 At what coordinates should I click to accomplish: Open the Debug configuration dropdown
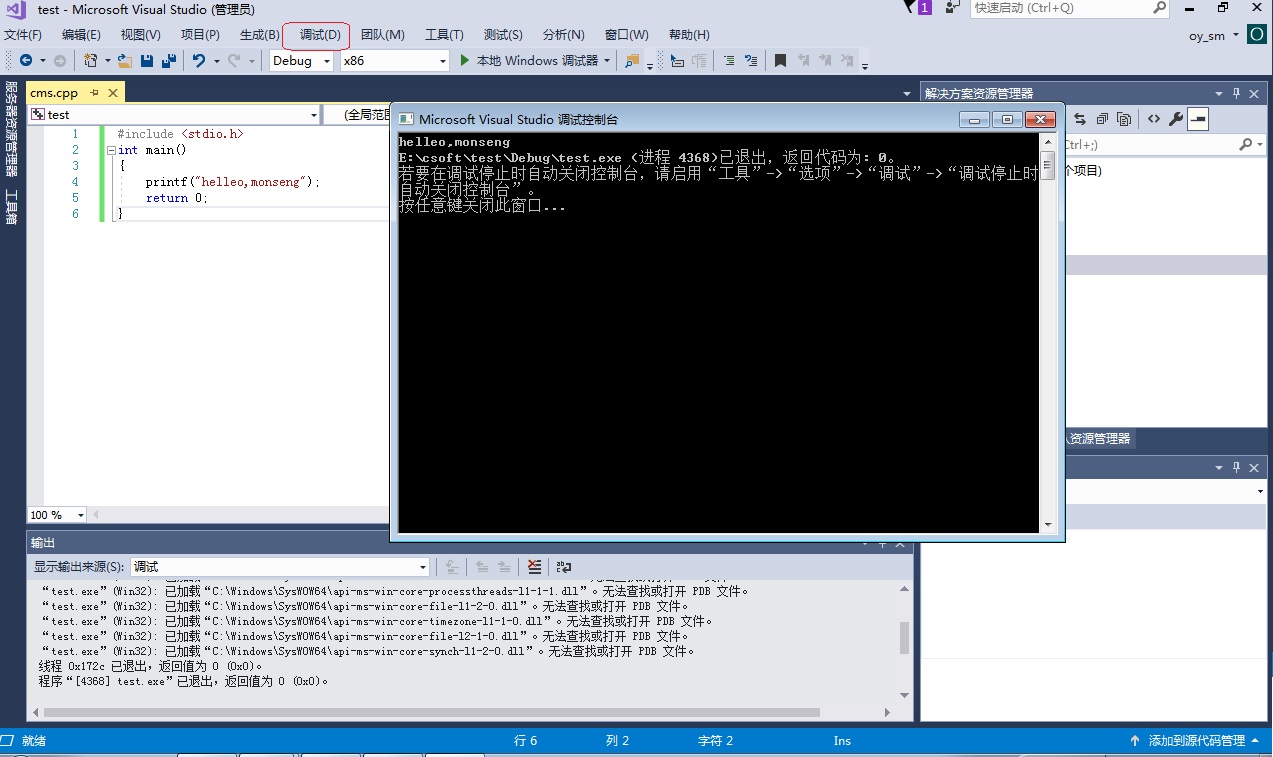point(301,61)
